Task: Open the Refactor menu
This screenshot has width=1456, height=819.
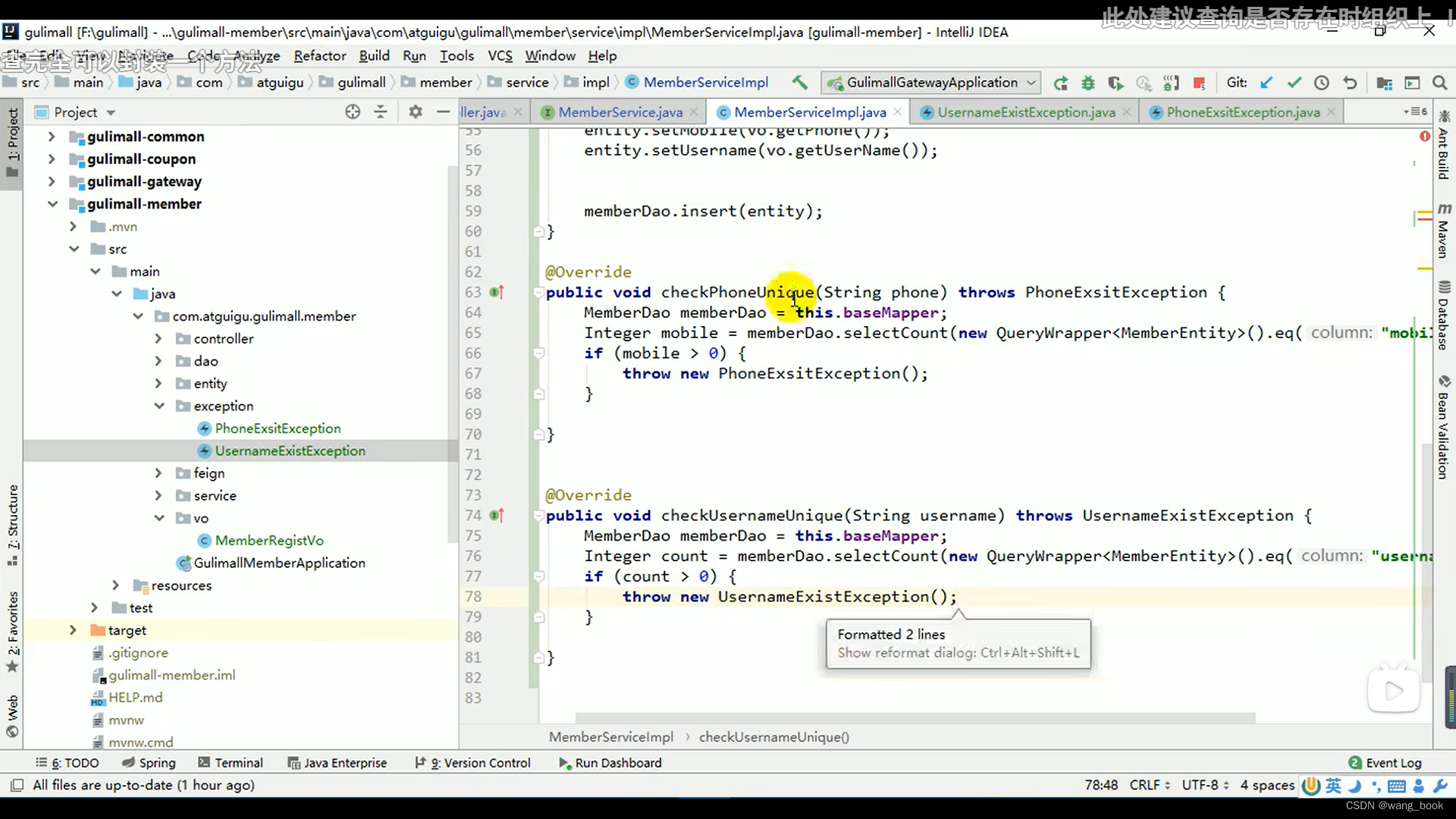Action: (x=319, y=55)
